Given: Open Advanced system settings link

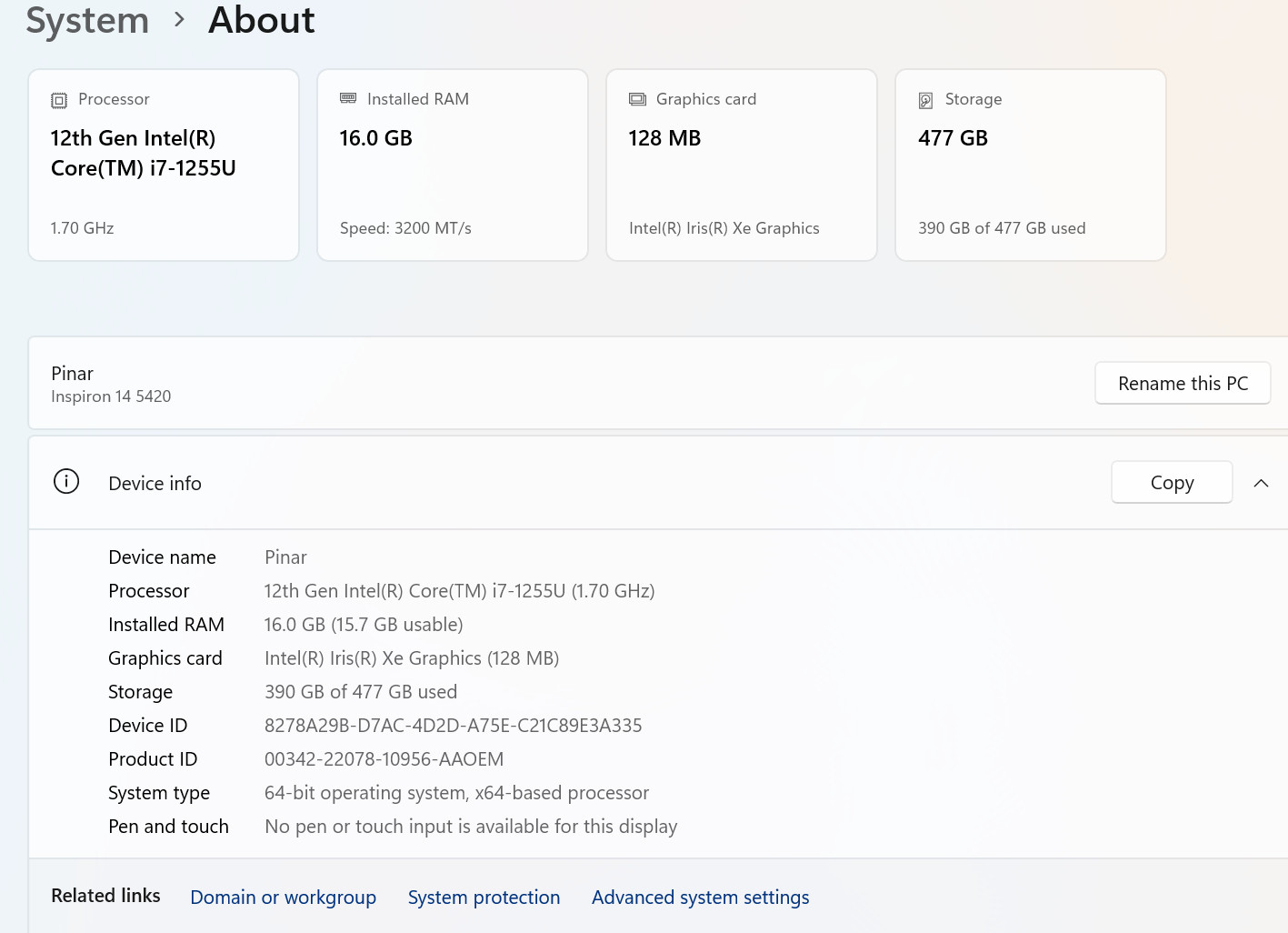Looking at the screenshot, I should click(x=700, y=898).
